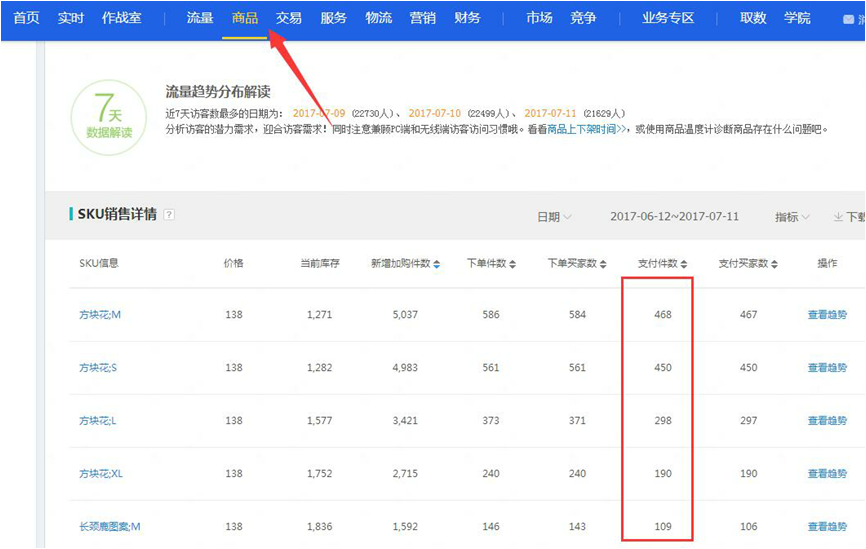
Task: Go to 业务专区 in top menu
Action: pyautogui.click(x=668, y=18)
